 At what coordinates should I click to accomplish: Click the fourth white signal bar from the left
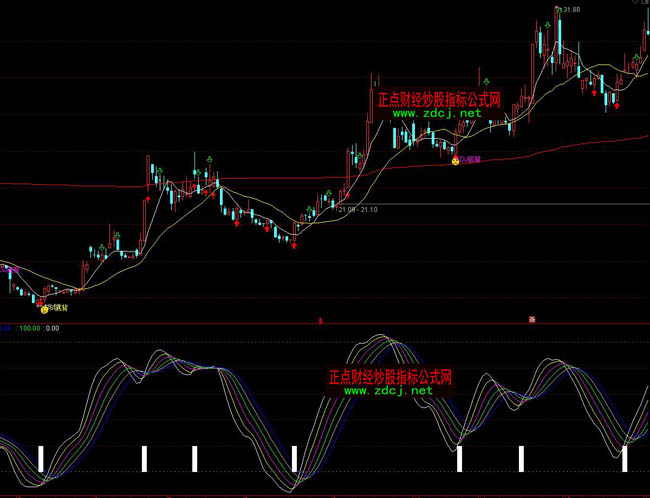pos(295,458)
